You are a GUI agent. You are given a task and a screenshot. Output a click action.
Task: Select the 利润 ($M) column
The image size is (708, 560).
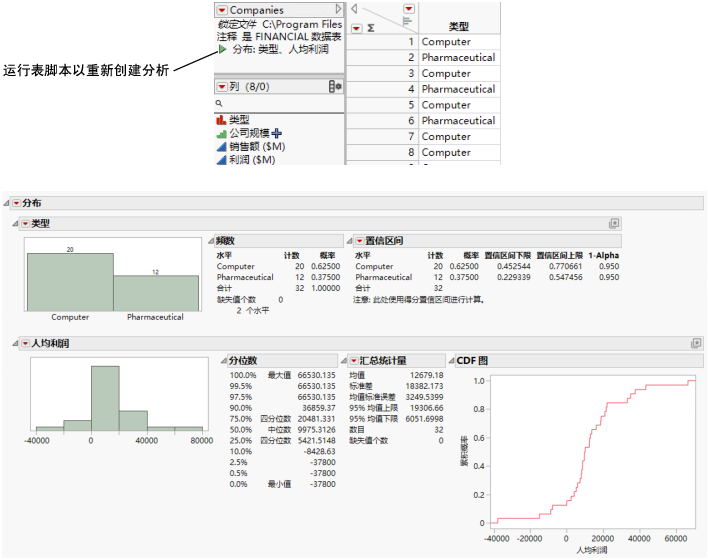pyautogui.click(x=252, y=159)
